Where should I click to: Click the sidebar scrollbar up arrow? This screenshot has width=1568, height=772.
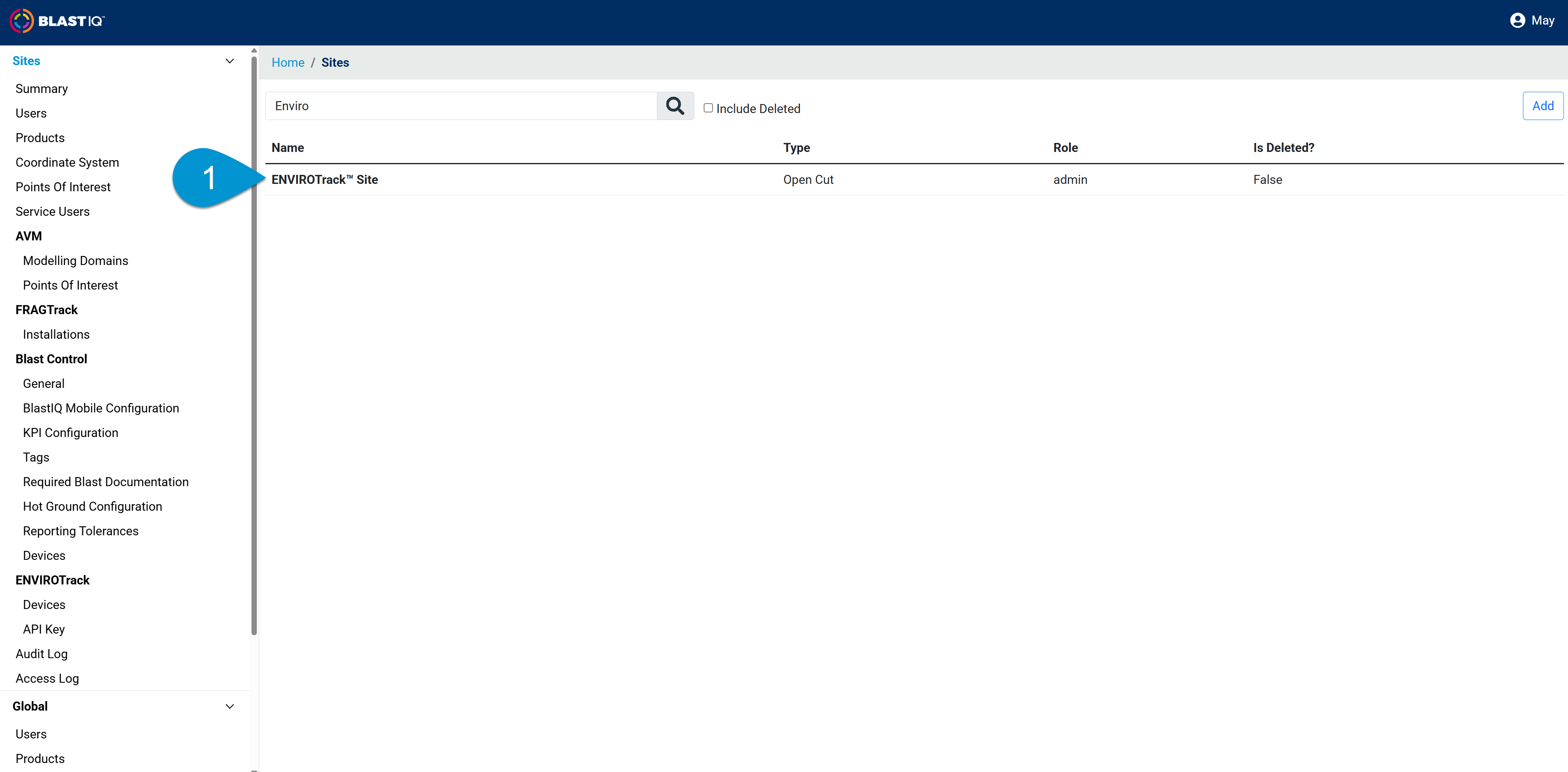tap(254, 50)
